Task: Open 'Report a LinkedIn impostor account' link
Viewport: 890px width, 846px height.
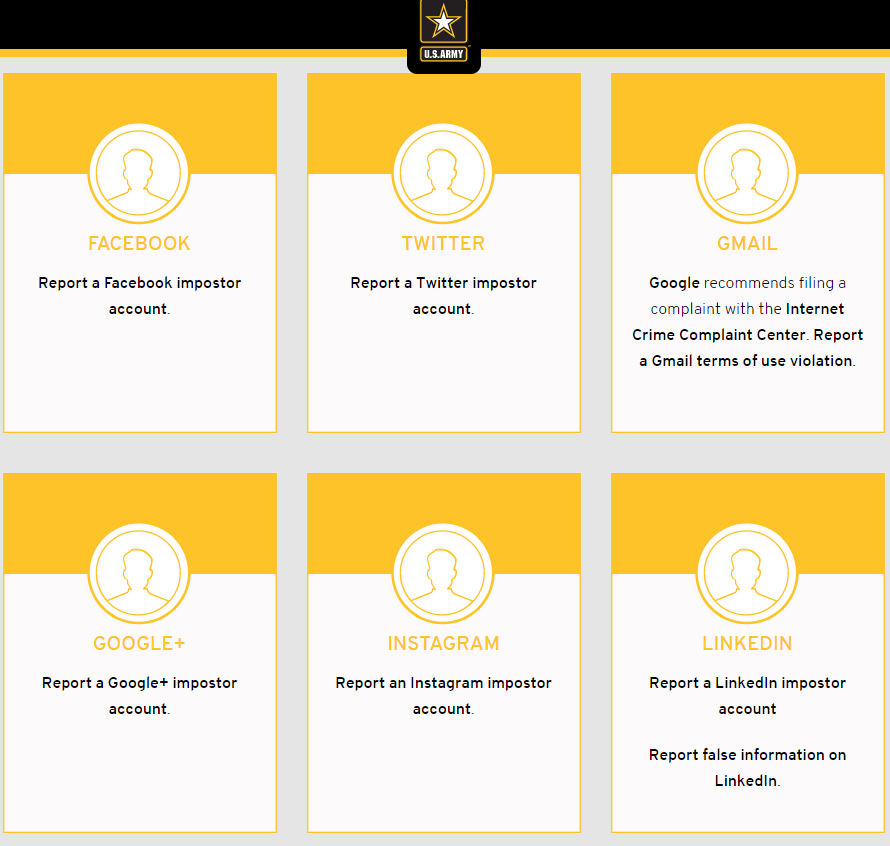Action: coord(748,695)
